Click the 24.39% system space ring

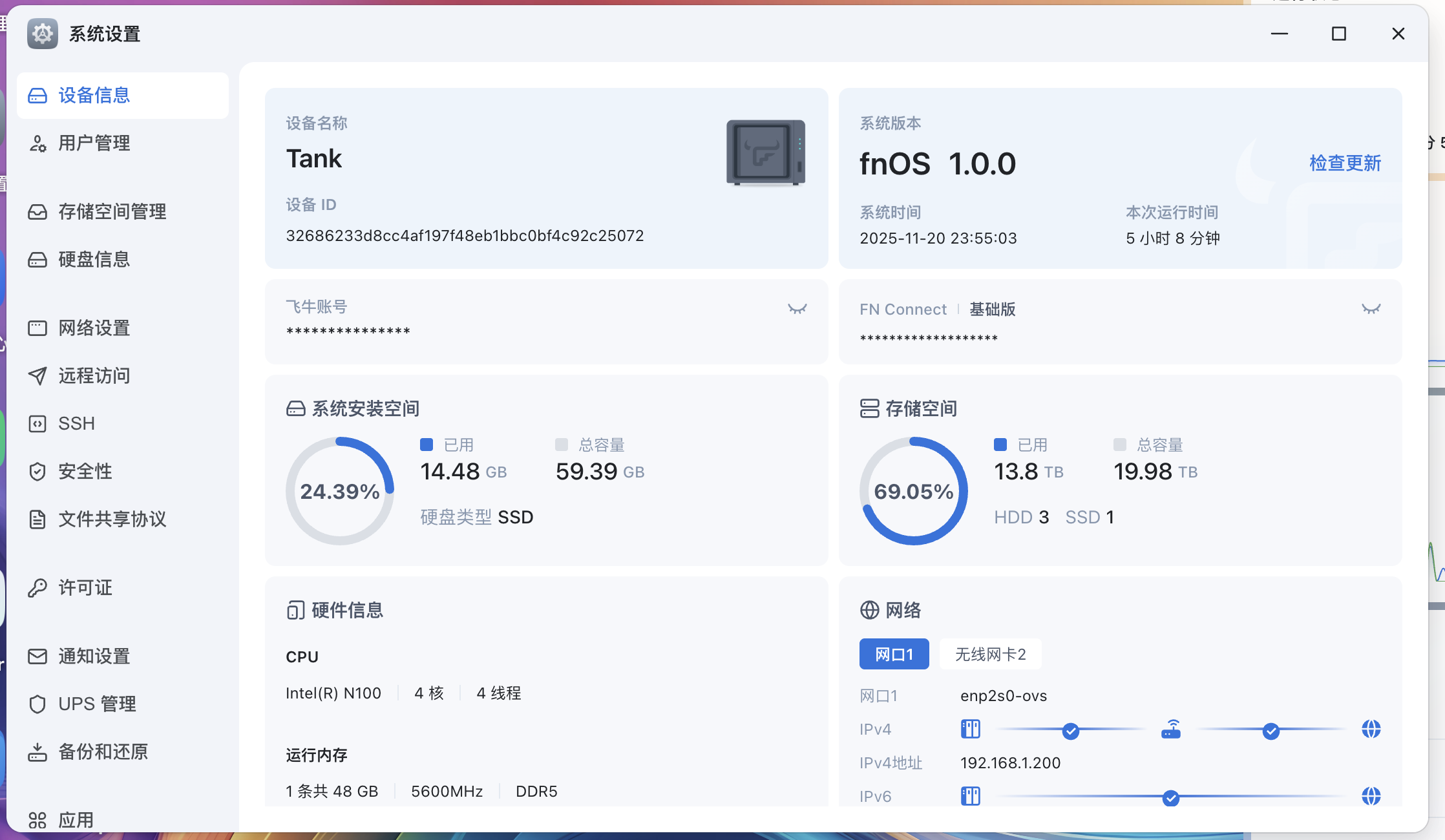pyautogui.click(x=339, y=491)
